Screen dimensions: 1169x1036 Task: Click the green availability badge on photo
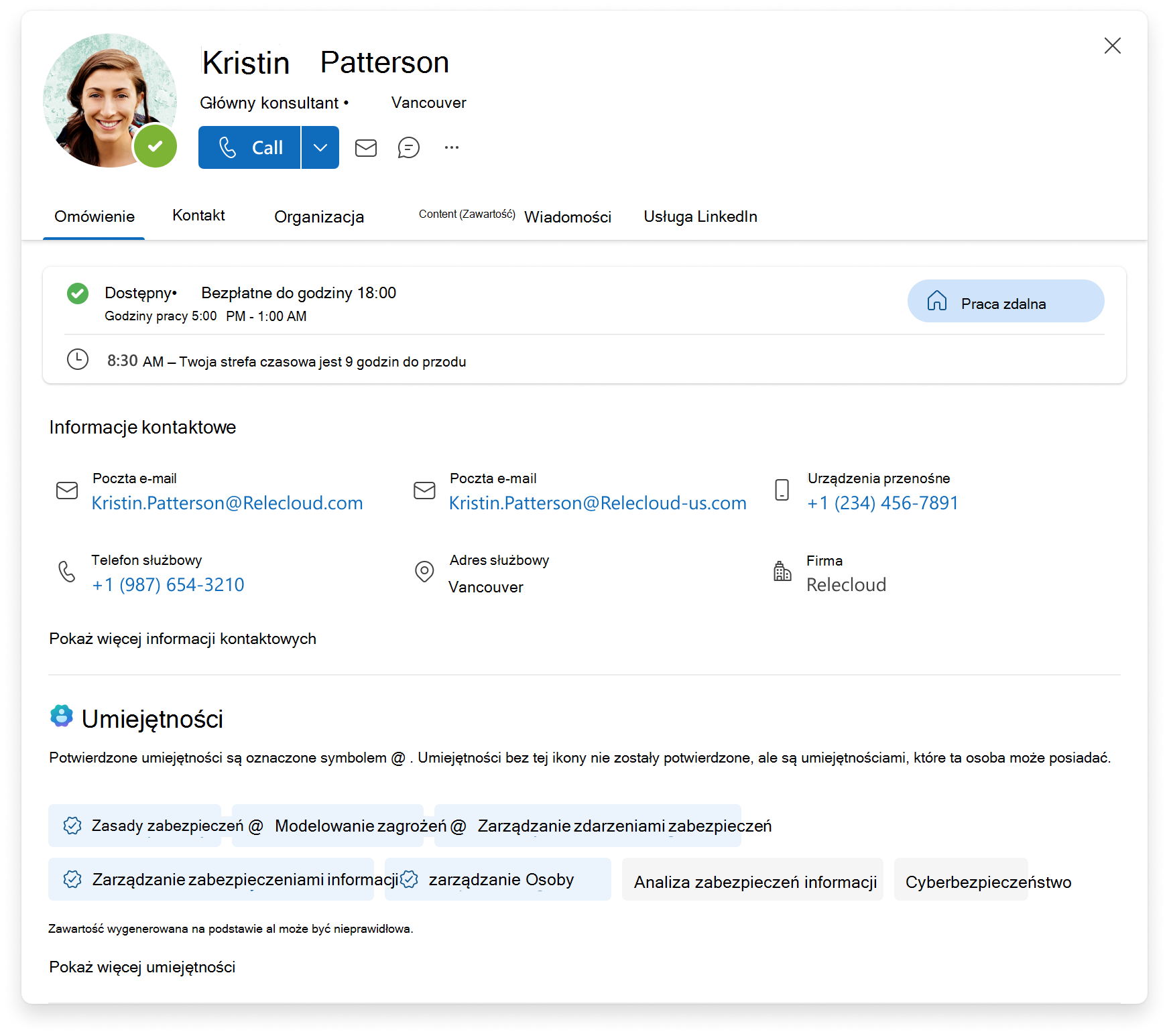[156, 146]
